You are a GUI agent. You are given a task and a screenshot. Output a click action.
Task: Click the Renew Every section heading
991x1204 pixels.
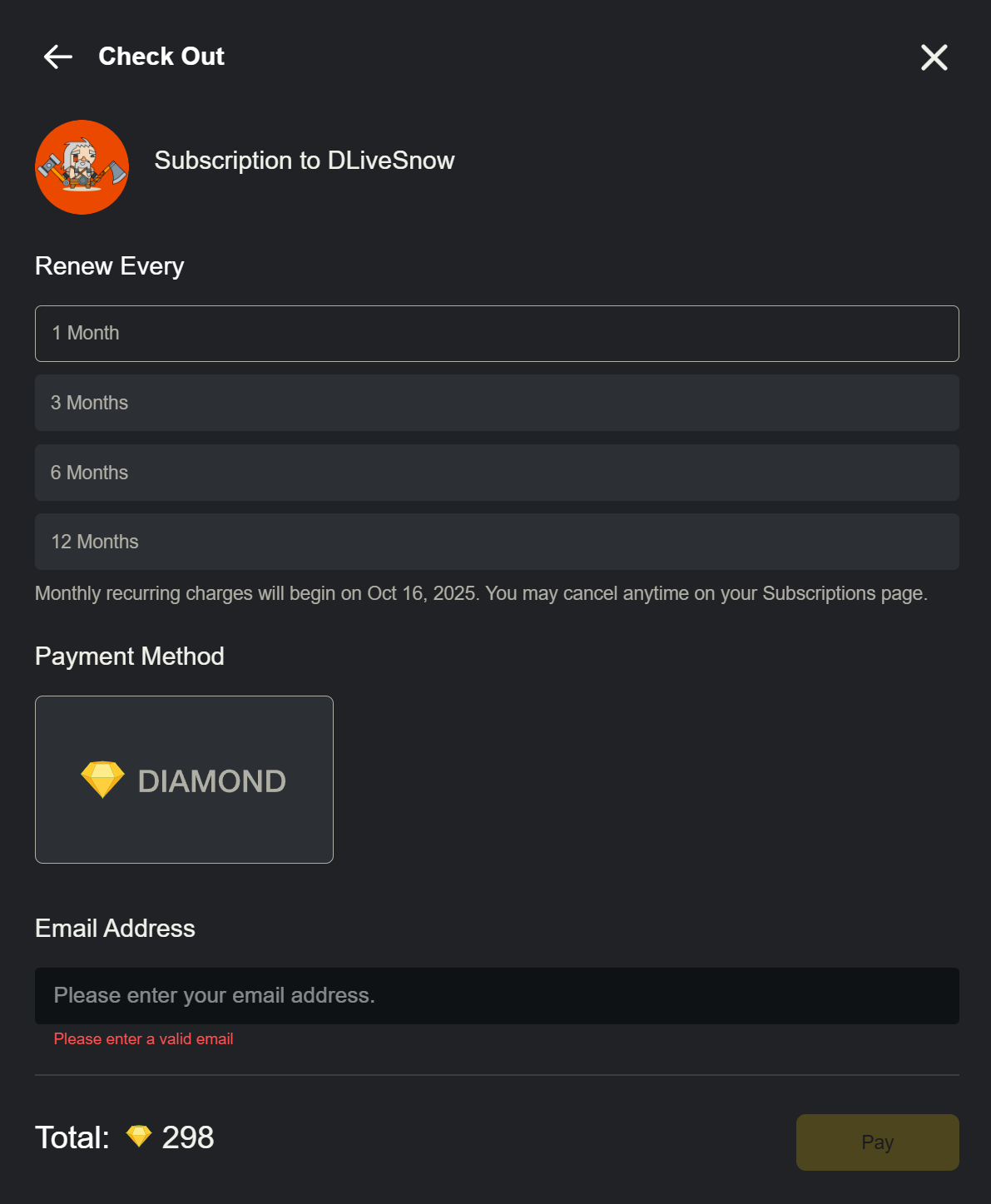pos(110,266)
